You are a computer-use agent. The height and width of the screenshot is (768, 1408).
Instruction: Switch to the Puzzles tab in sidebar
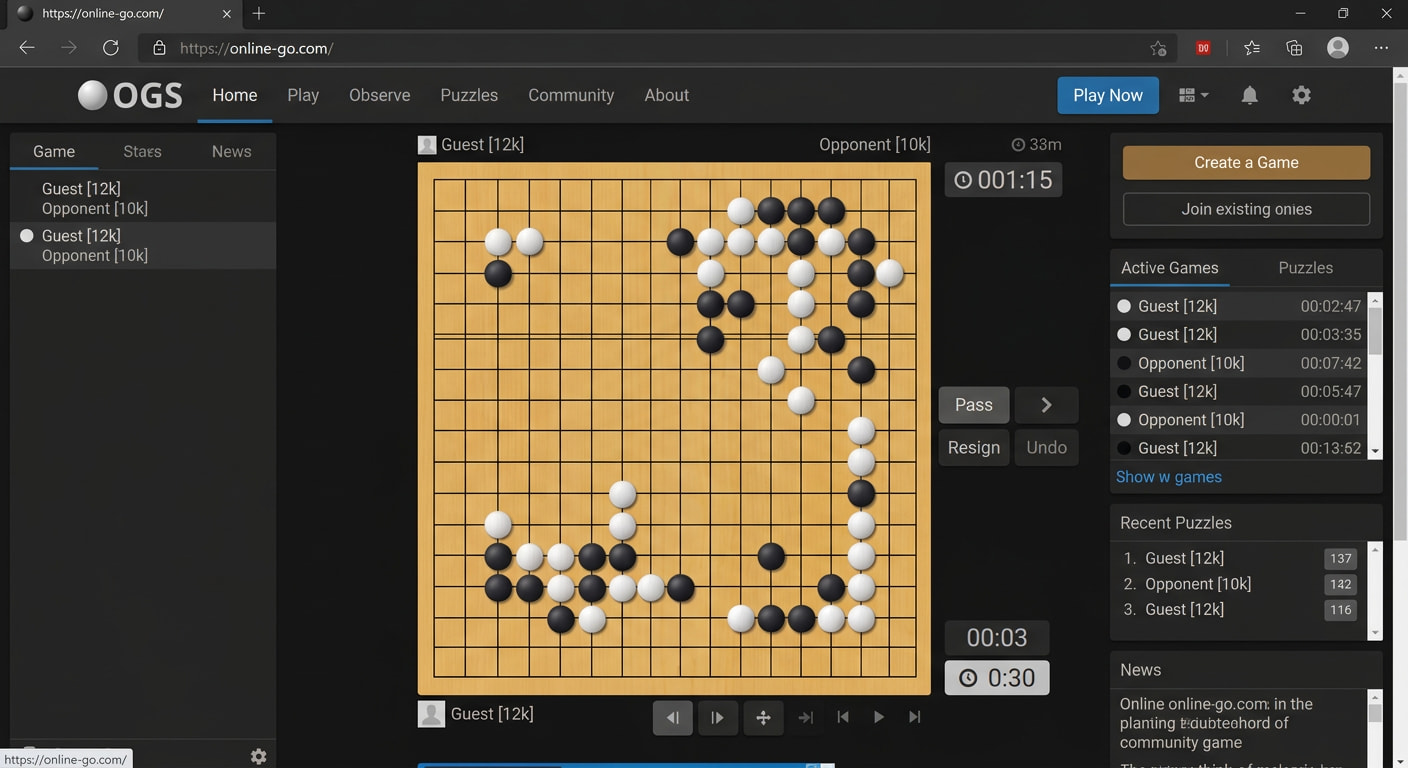click(x=1305, y=268)
